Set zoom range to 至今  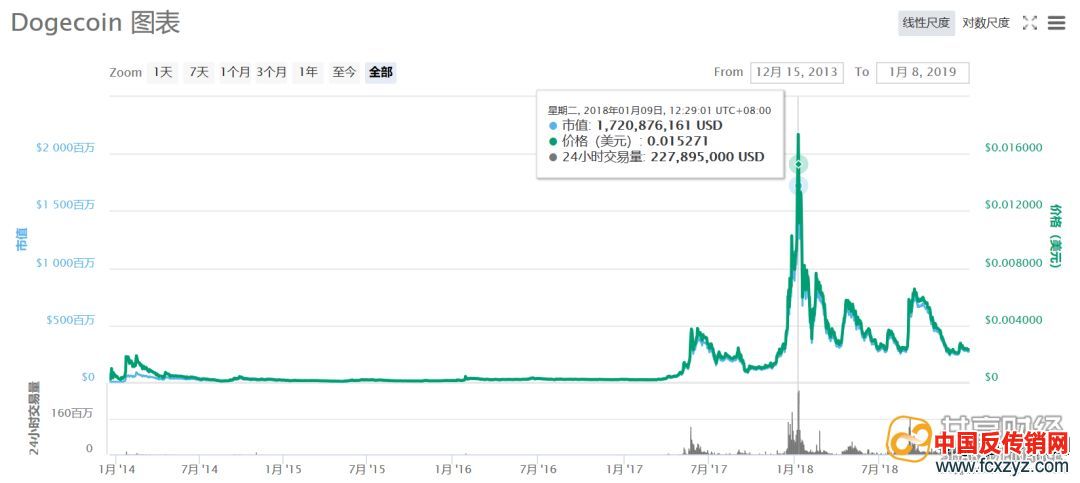[344, 72]
